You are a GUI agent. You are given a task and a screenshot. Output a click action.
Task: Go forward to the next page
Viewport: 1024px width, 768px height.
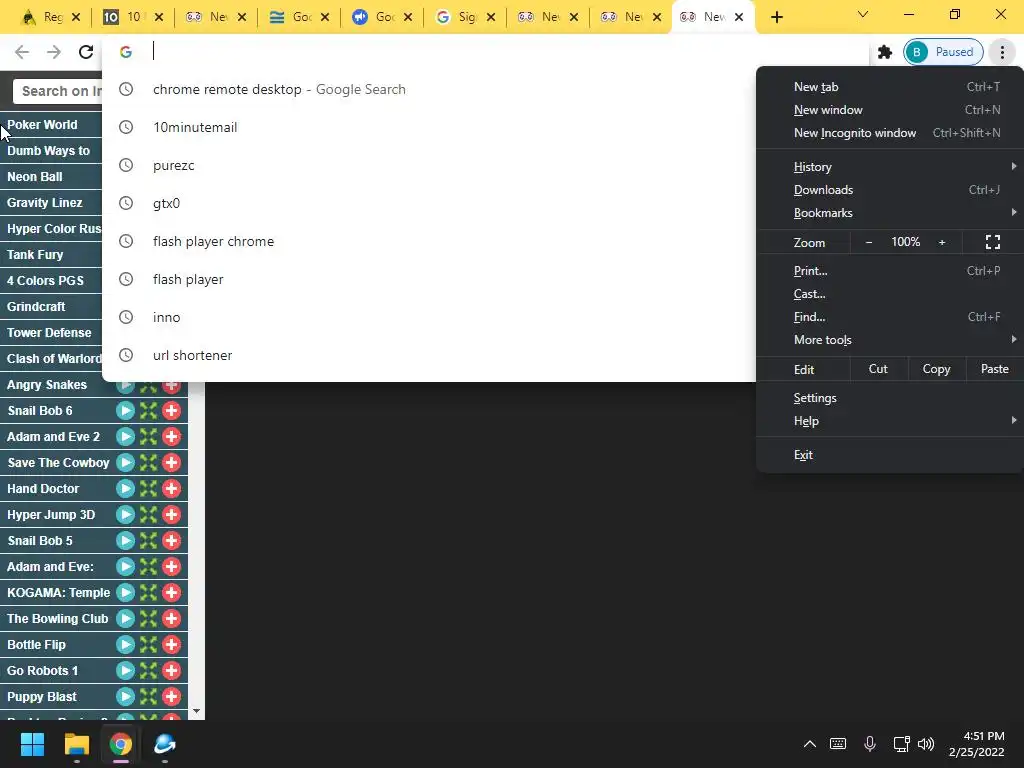click(x=54, y=52)
